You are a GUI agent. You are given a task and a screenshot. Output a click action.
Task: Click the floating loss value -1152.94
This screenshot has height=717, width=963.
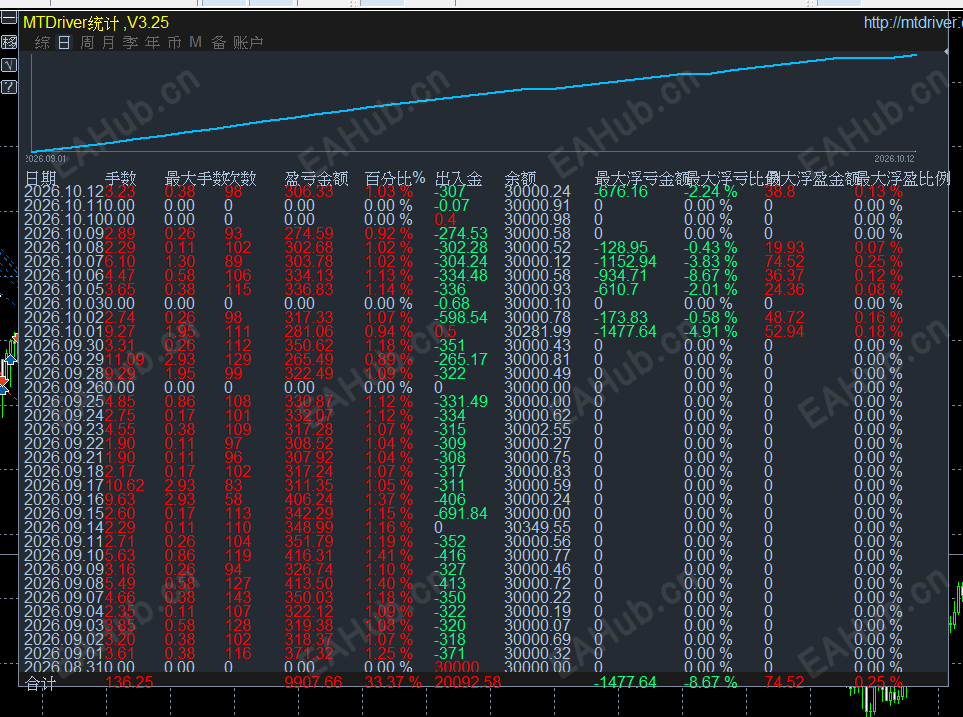pyautogui.click(x=625, y=262)
